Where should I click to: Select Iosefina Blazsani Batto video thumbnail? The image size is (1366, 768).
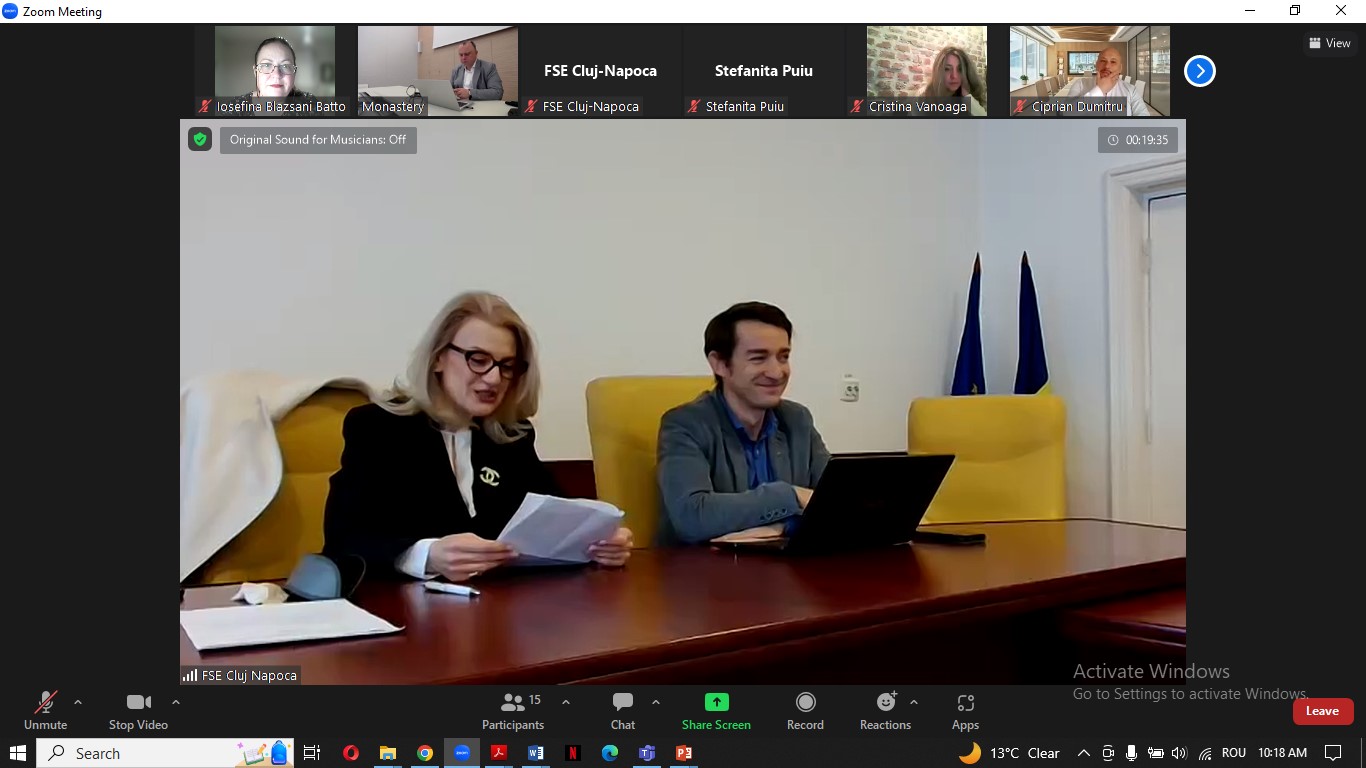[275, 71]
